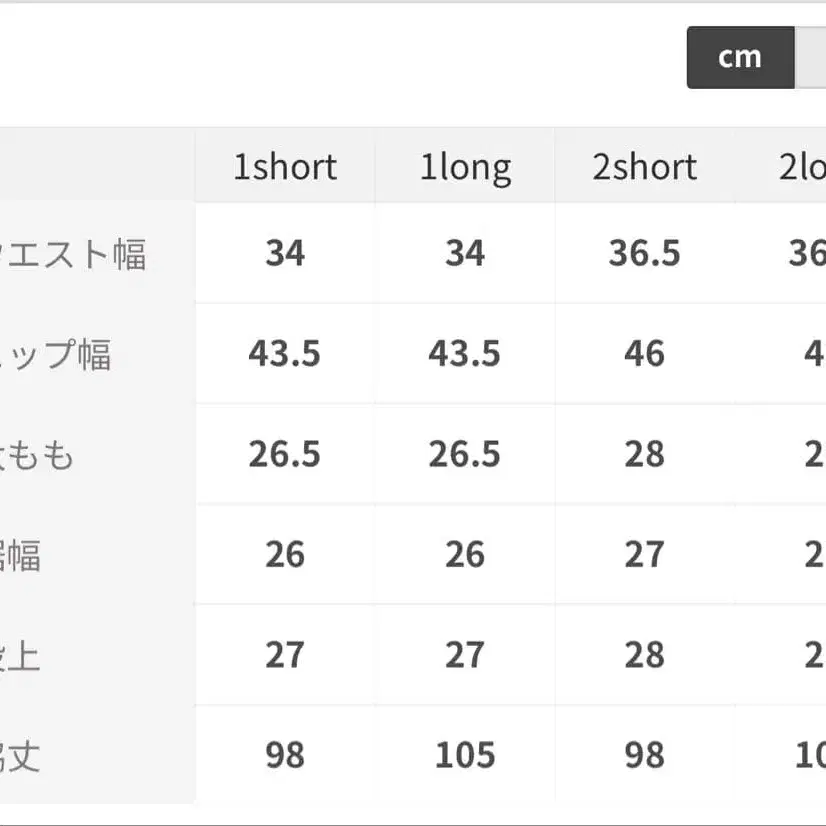Click the 1long column header
The image size is (826, 826).
pyautogui.click(x=465, y=167)
